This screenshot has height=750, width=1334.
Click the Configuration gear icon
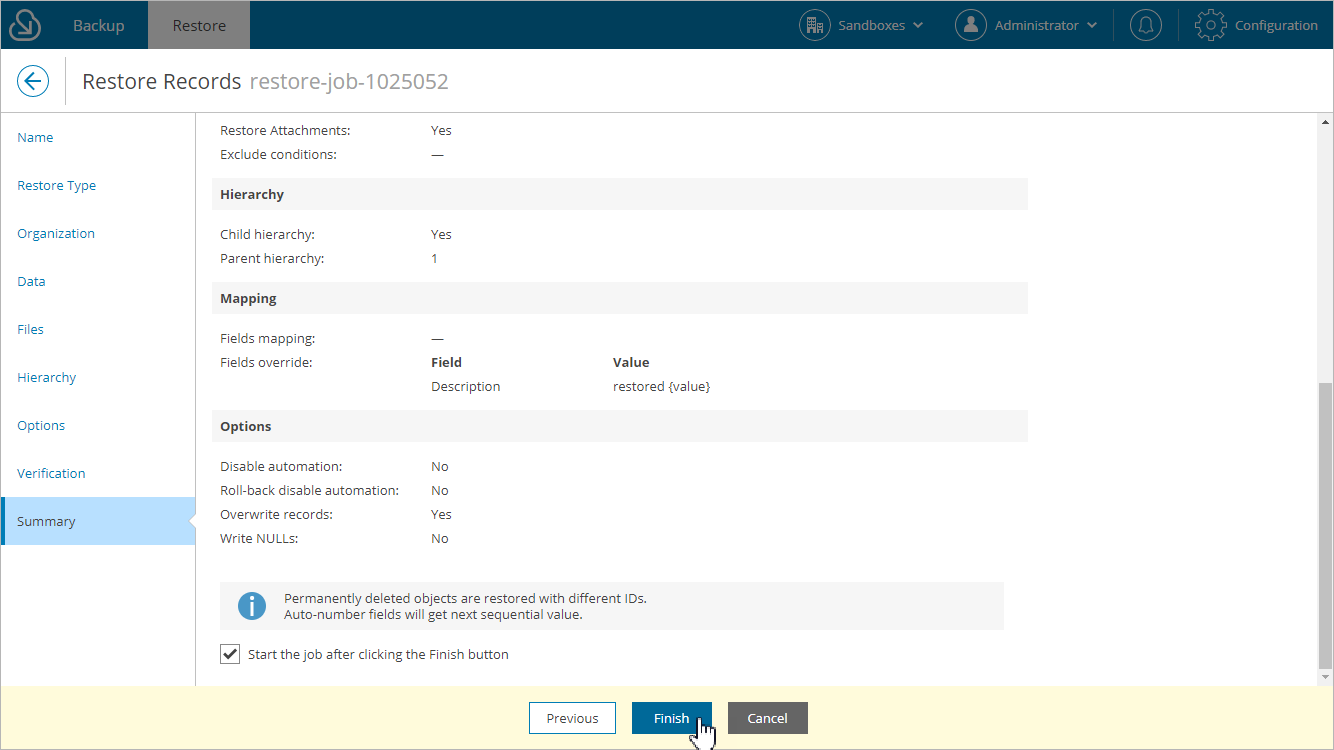1211,25
